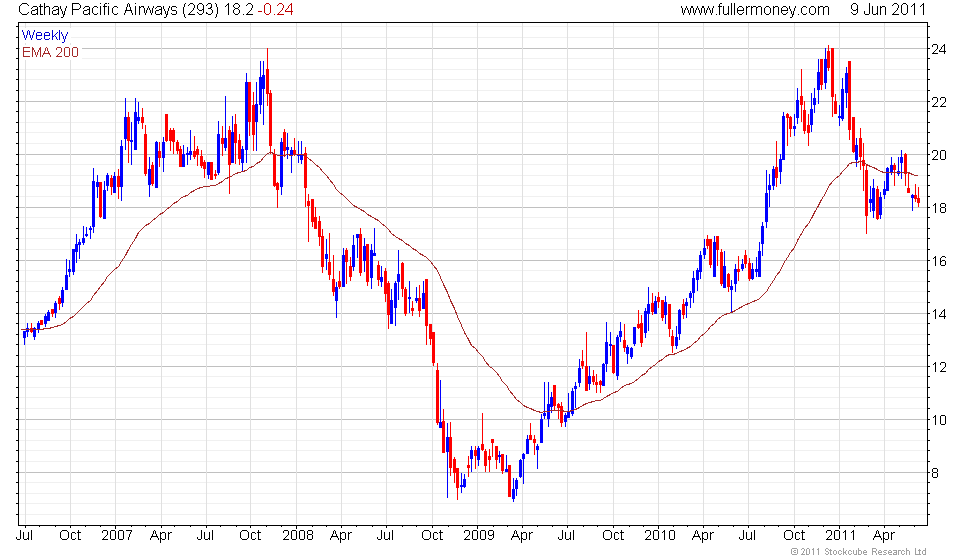Click the x-axis label '2011'
The image size is (980, 560).
[840, 536]
